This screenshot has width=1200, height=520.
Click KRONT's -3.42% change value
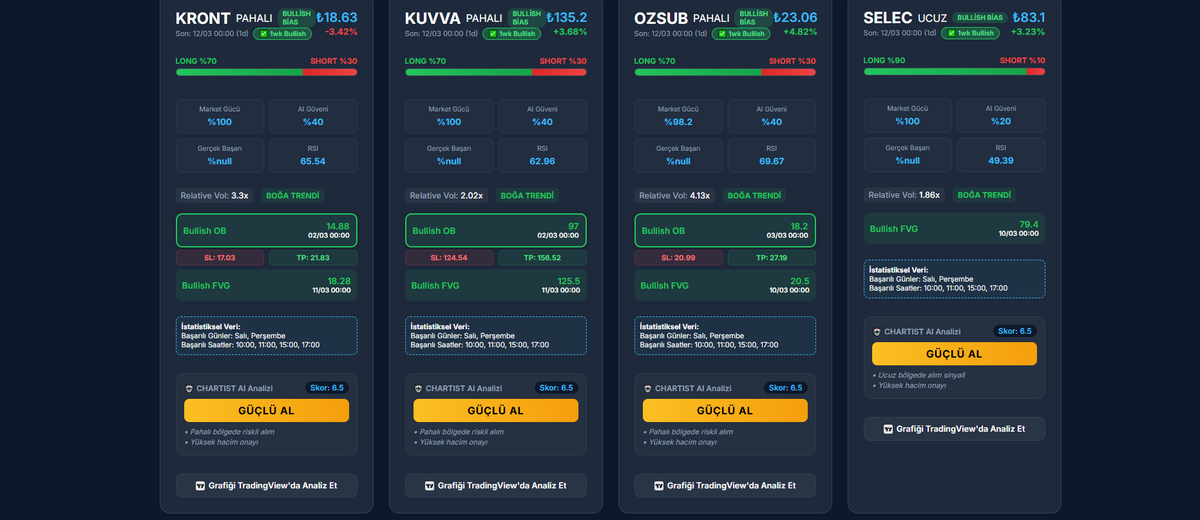[341, 32]
